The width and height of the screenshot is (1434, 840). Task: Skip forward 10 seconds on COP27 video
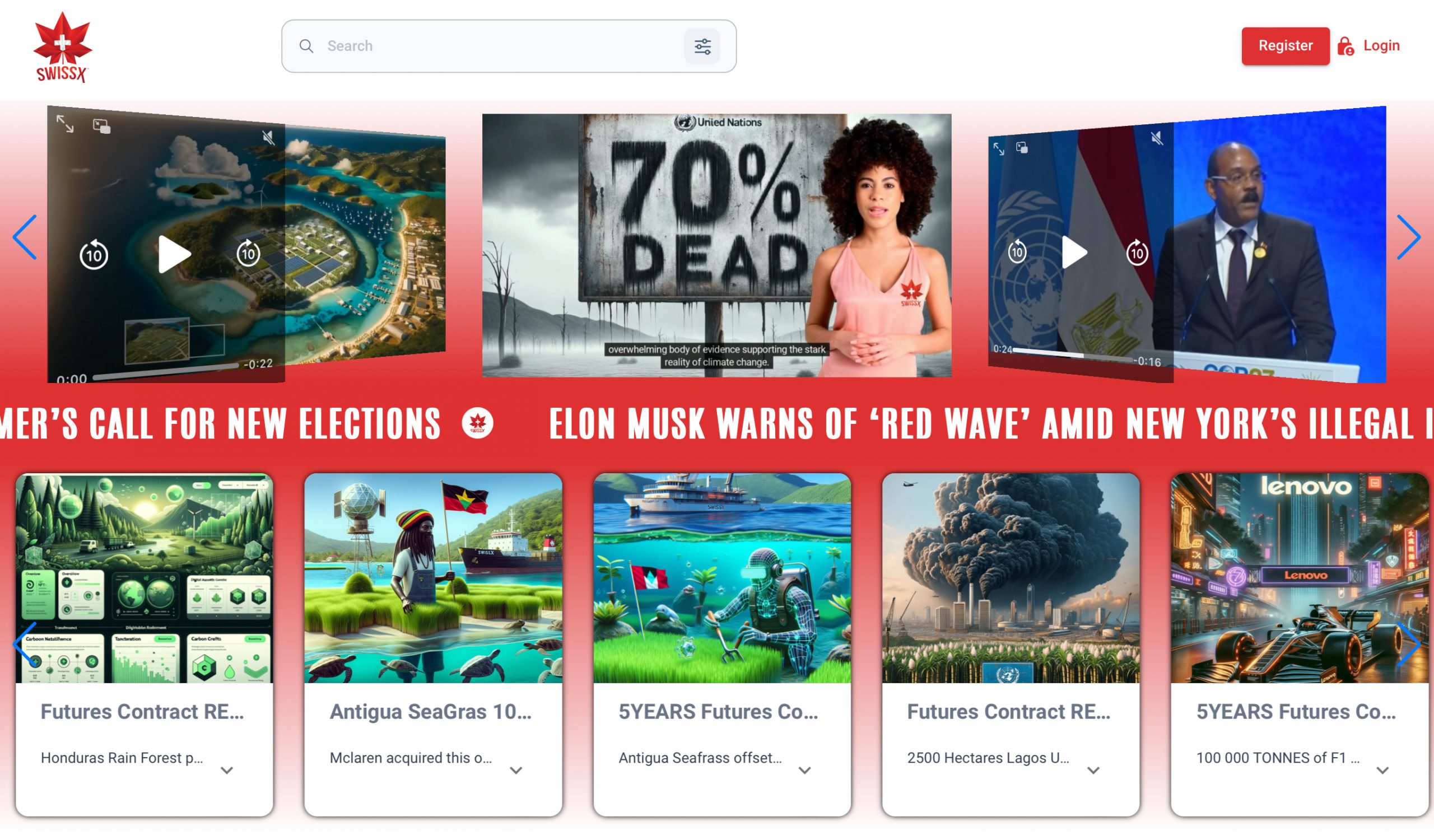1138,253
